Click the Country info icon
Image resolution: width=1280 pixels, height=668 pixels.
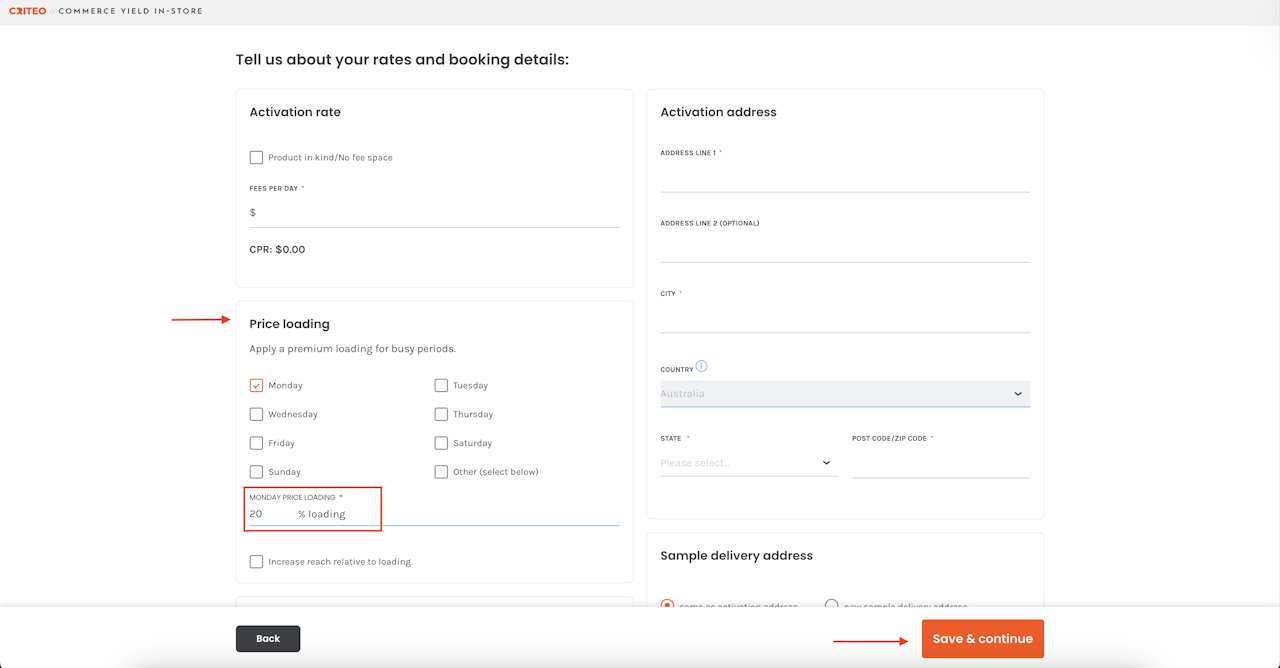(701, 367)
